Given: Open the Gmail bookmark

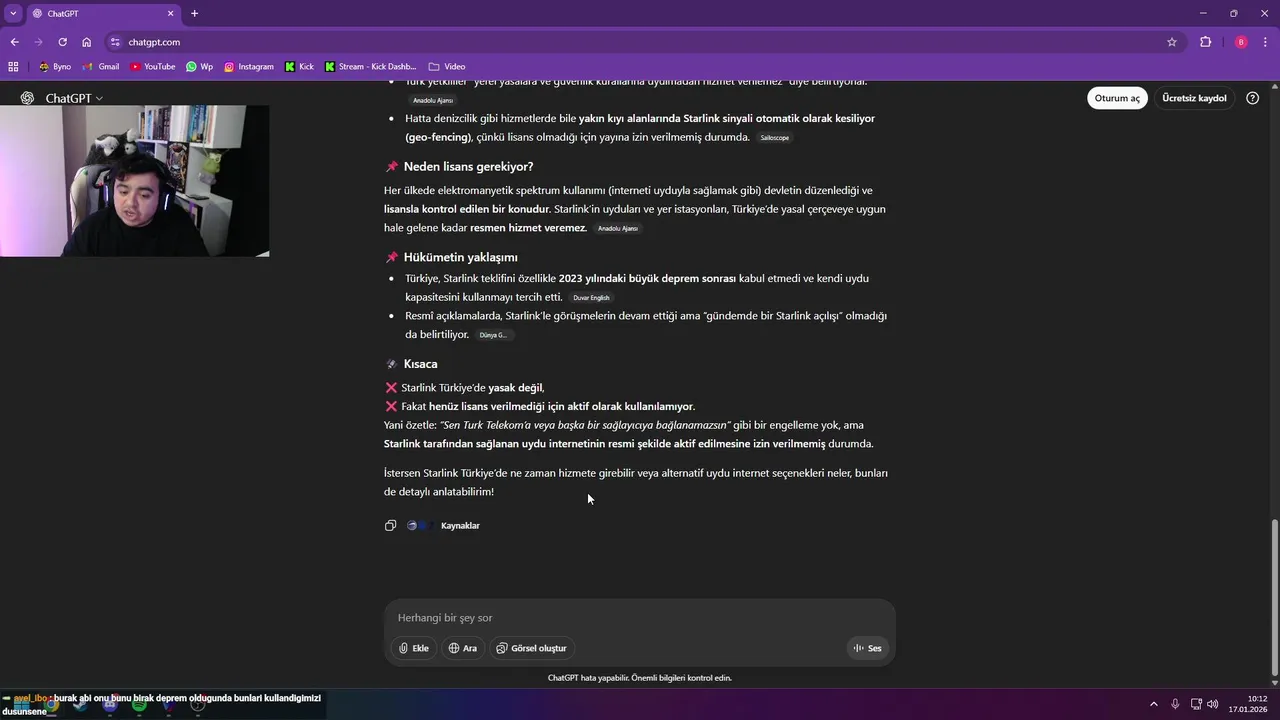Looking at the screenshot, I should coord(101,67).
